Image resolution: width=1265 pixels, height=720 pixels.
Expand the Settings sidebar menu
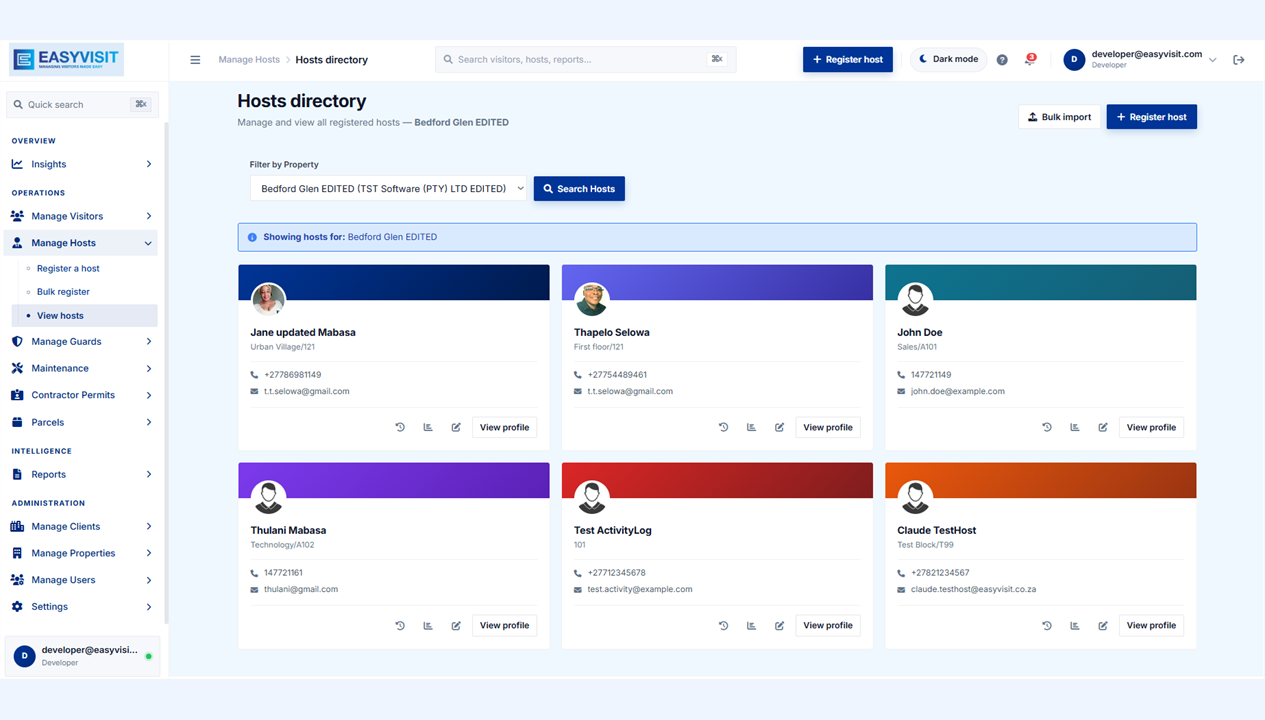(x=81, y=607)
